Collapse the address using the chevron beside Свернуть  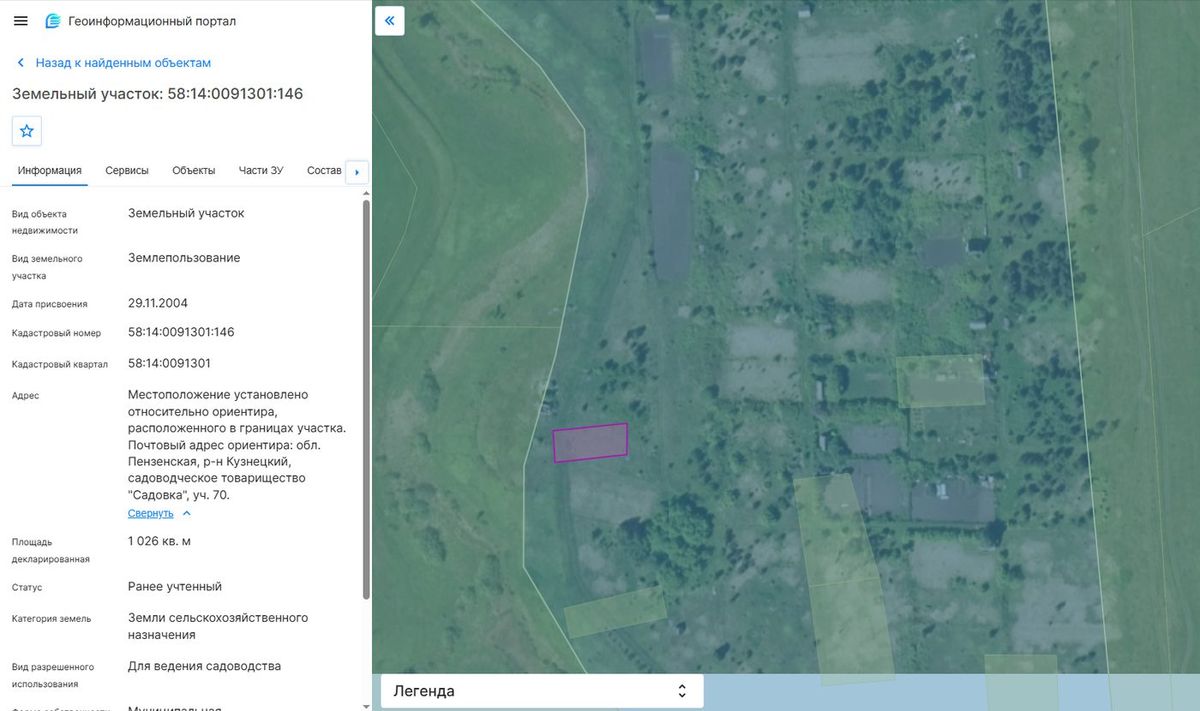[x=187, y=514]
